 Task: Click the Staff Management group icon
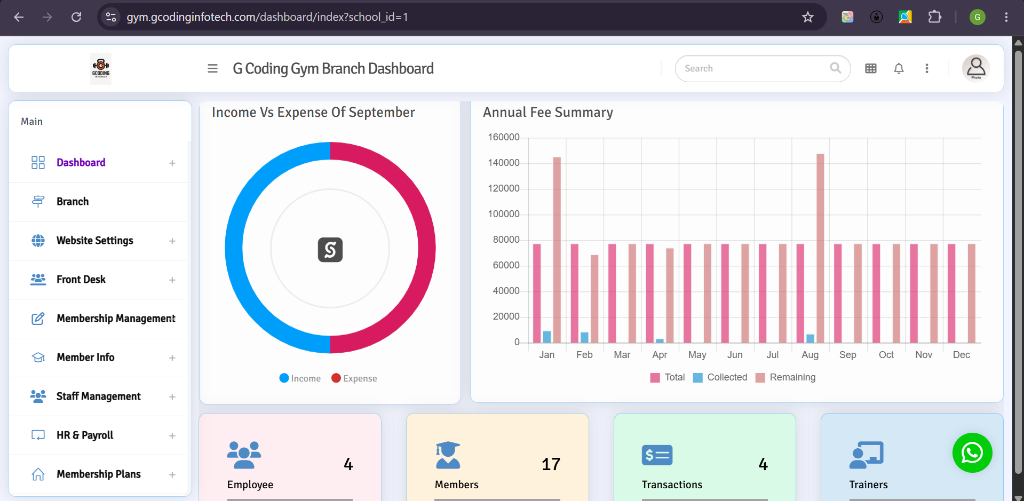click(x=38, y=396)
